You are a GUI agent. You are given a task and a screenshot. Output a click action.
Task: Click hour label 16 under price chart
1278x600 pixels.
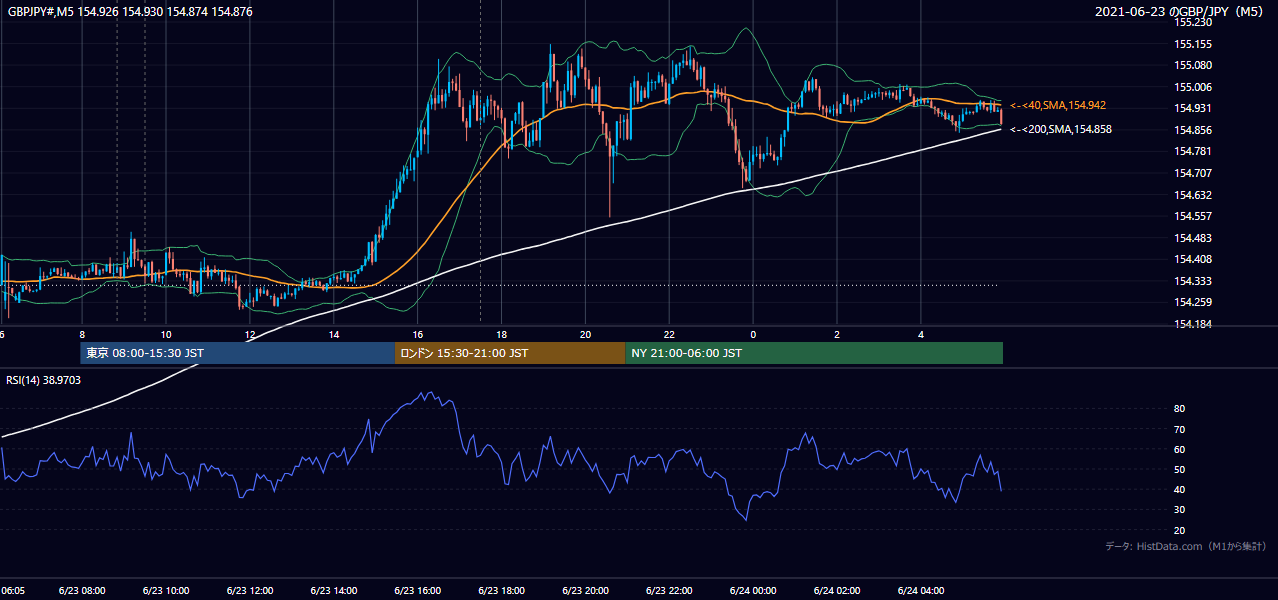pos(418,334)
